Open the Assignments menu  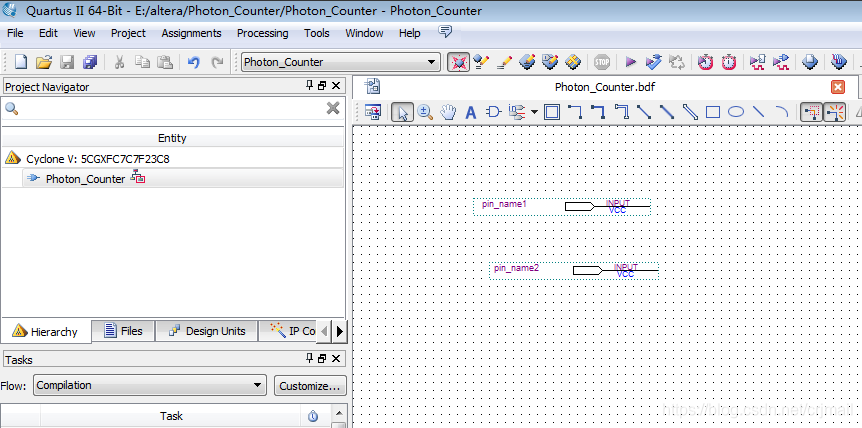191,33
